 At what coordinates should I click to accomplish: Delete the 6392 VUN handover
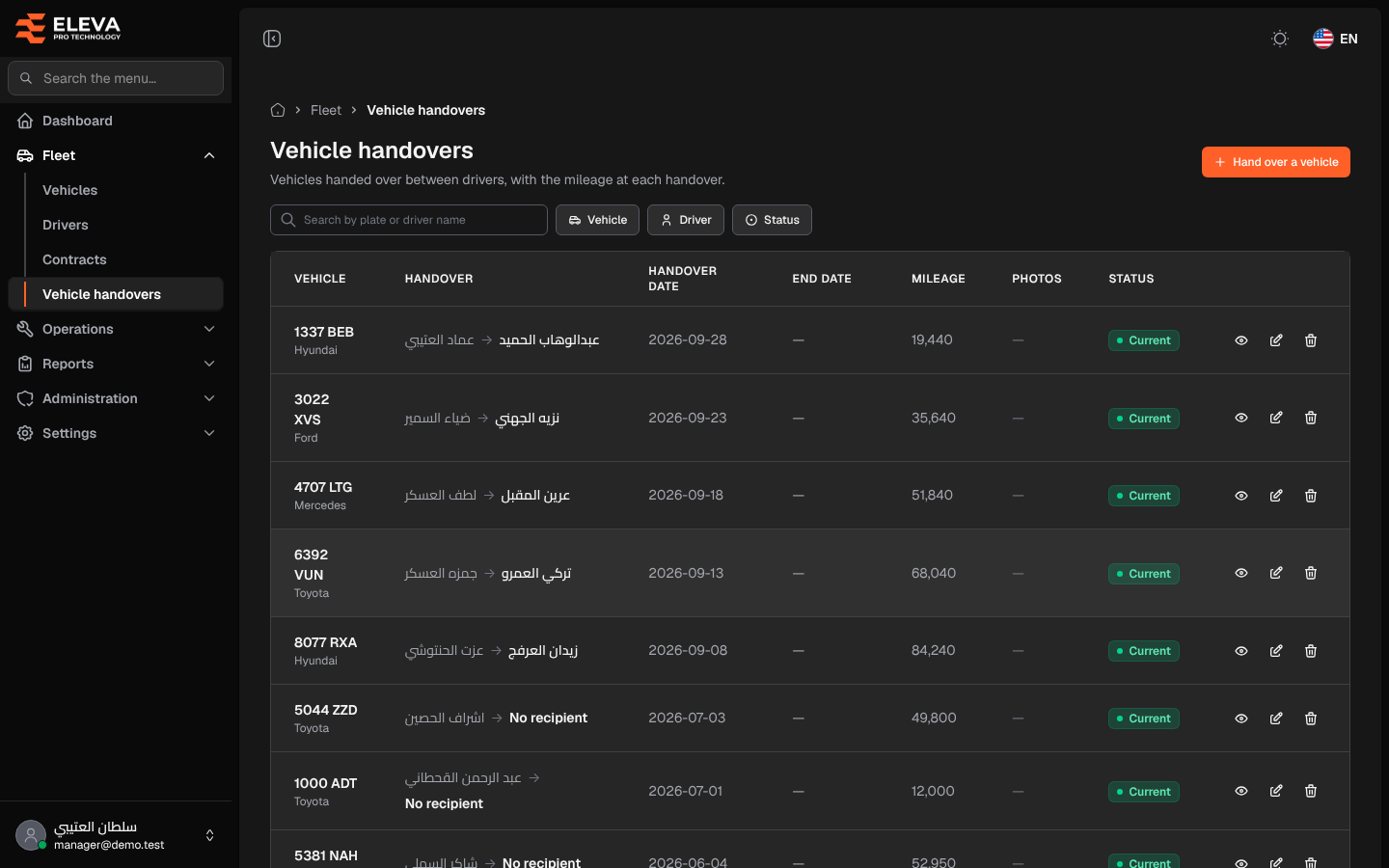[x=1311, y=573]
